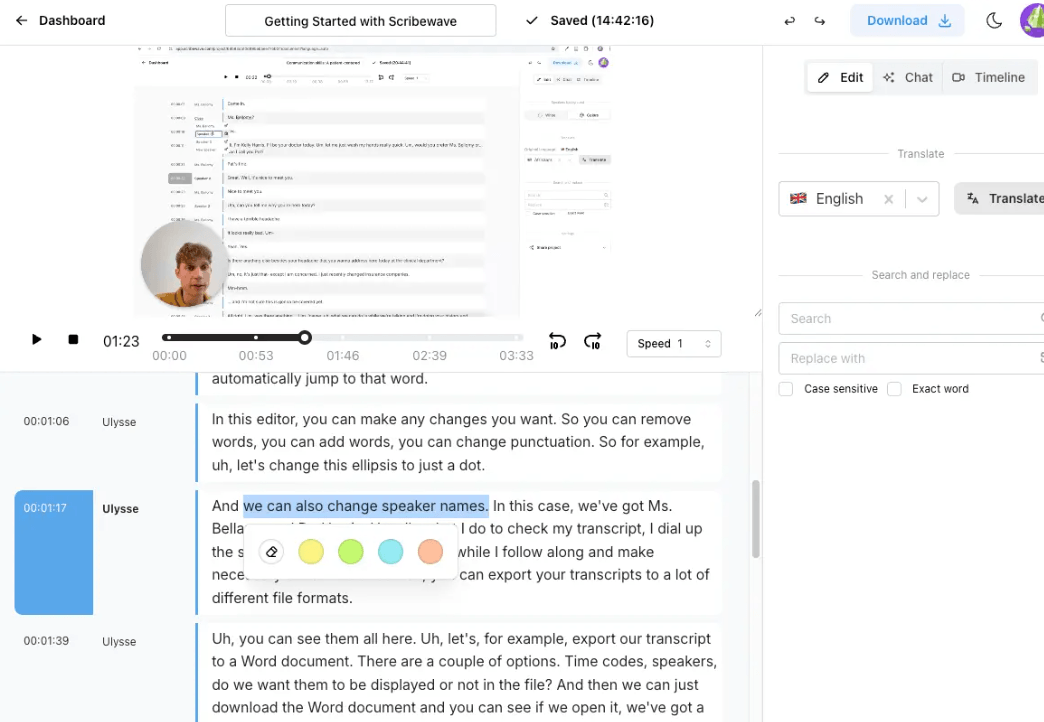Click the video preview thumbnail
Screen dimensions: 1044x722
(373, 181)
